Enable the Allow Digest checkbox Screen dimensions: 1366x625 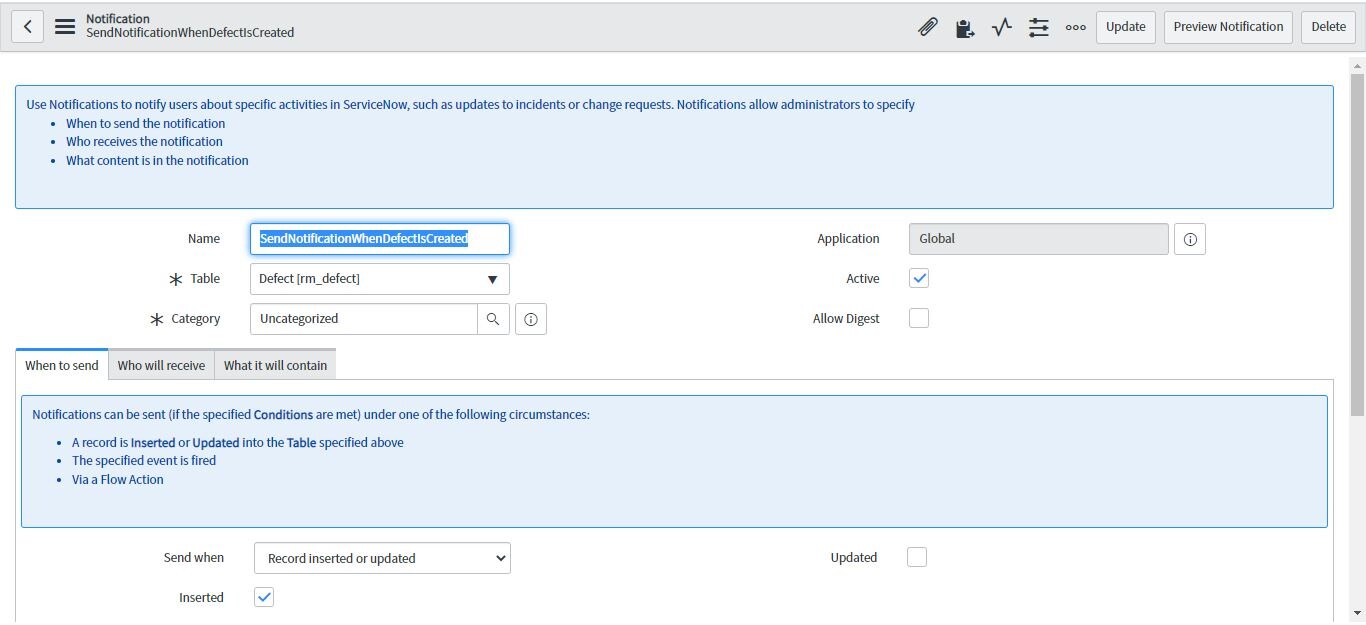[x=919, y=318]
